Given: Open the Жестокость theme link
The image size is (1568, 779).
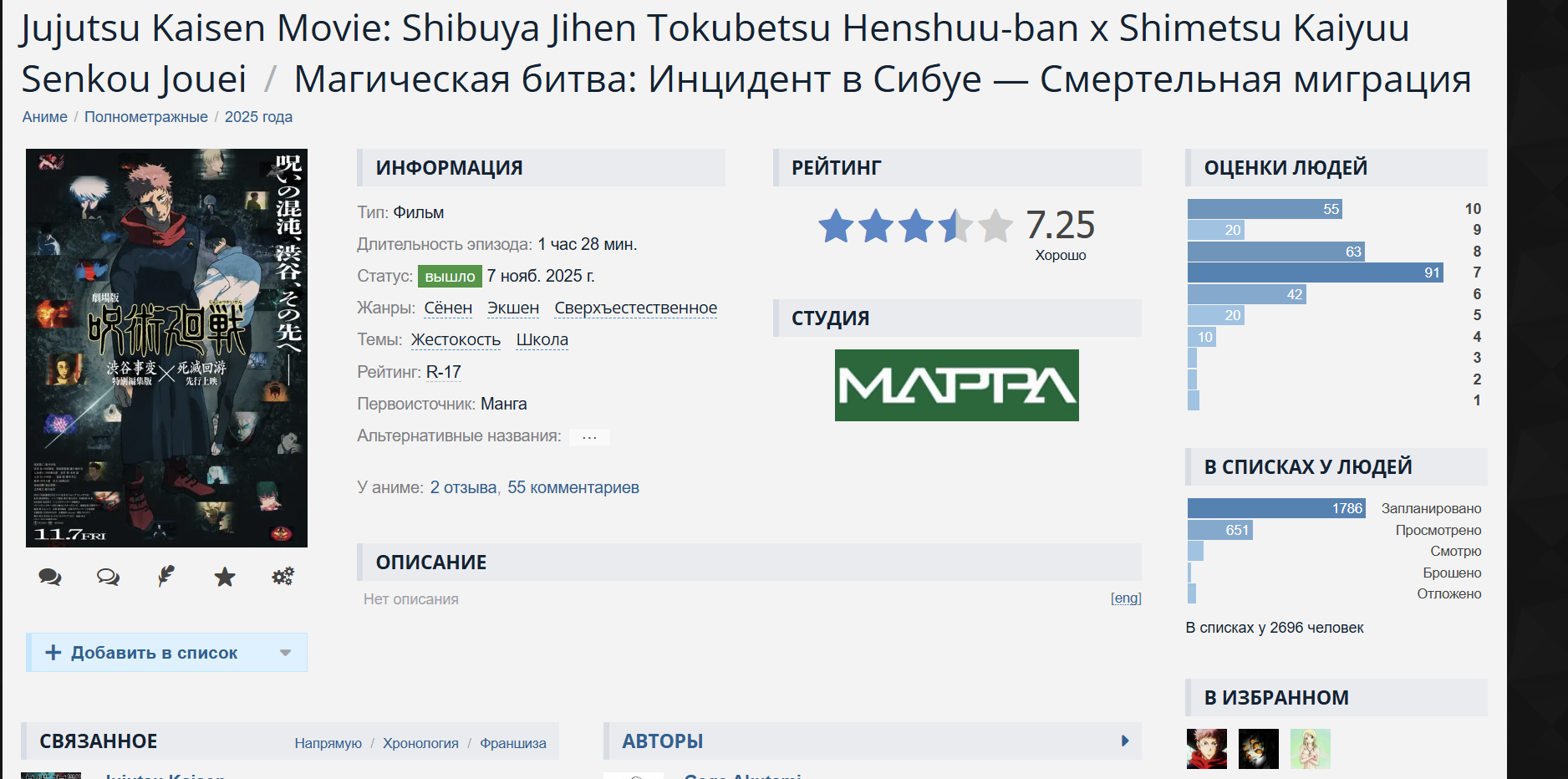Looking at the screenshot, I should point(456,340).
